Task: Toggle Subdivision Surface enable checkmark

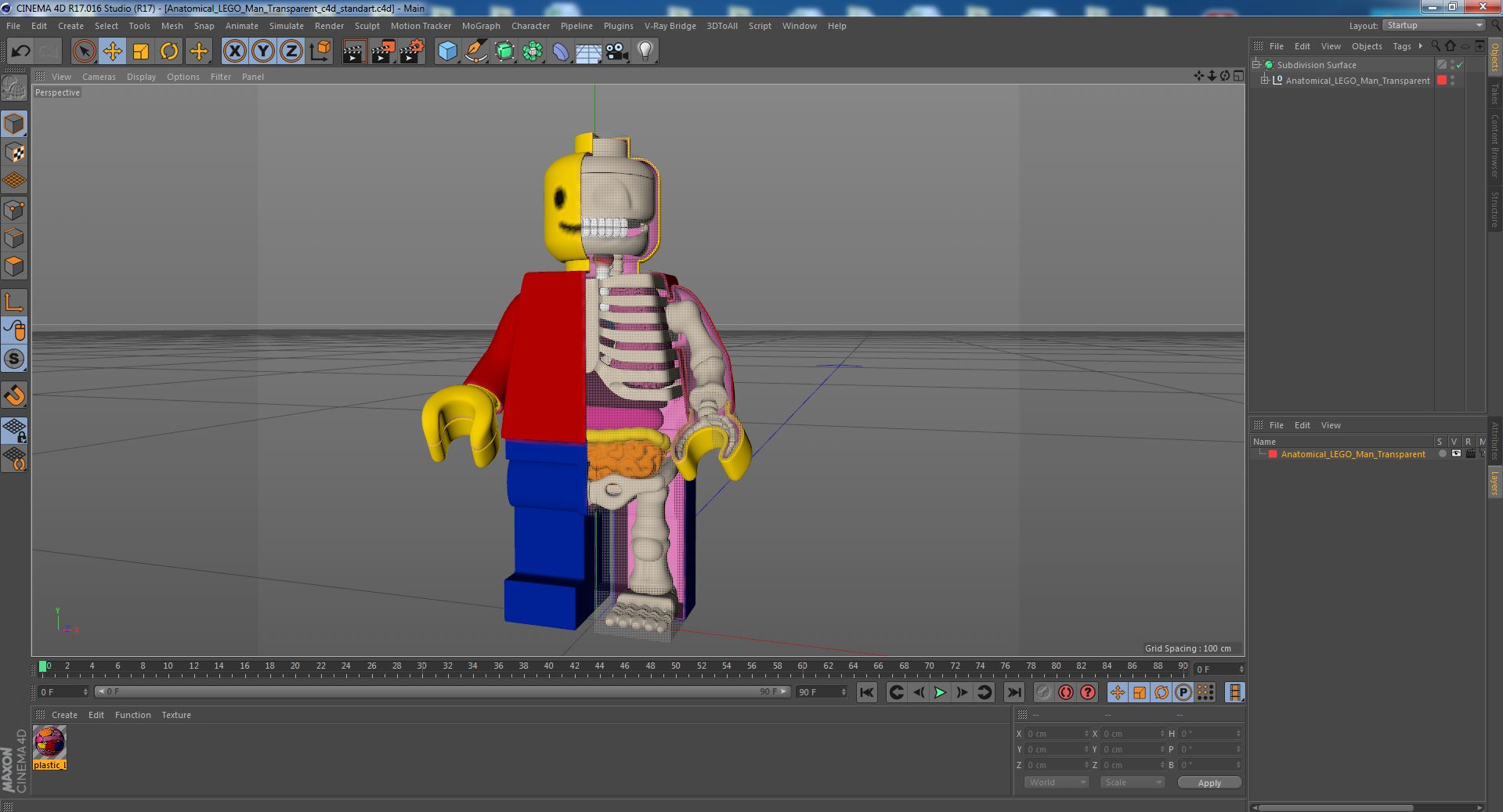Action: 1459,65
